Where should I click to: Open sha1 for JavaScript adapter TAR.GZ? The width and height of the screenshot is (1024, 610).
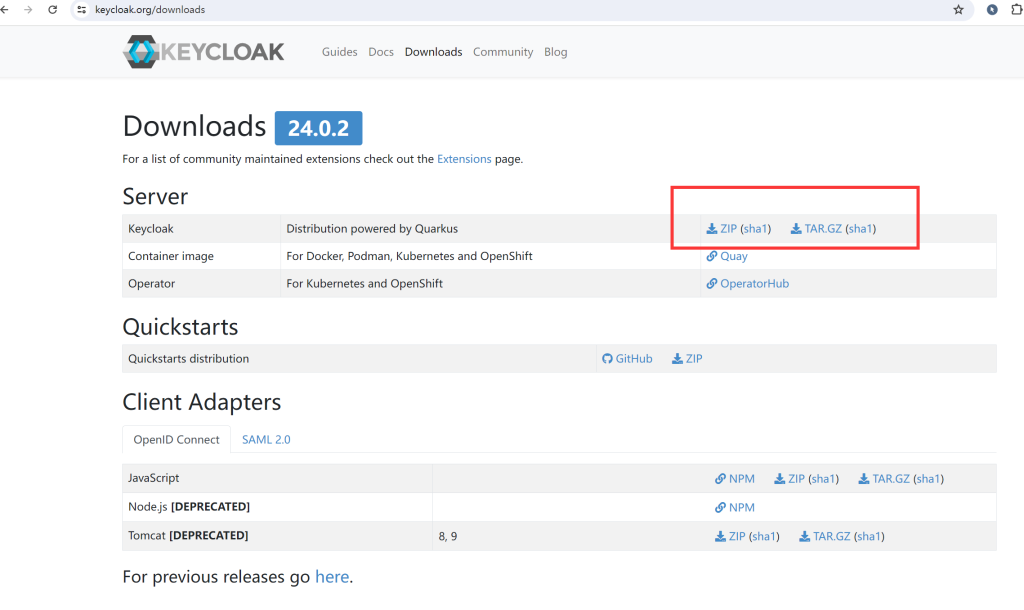point(929,479)
